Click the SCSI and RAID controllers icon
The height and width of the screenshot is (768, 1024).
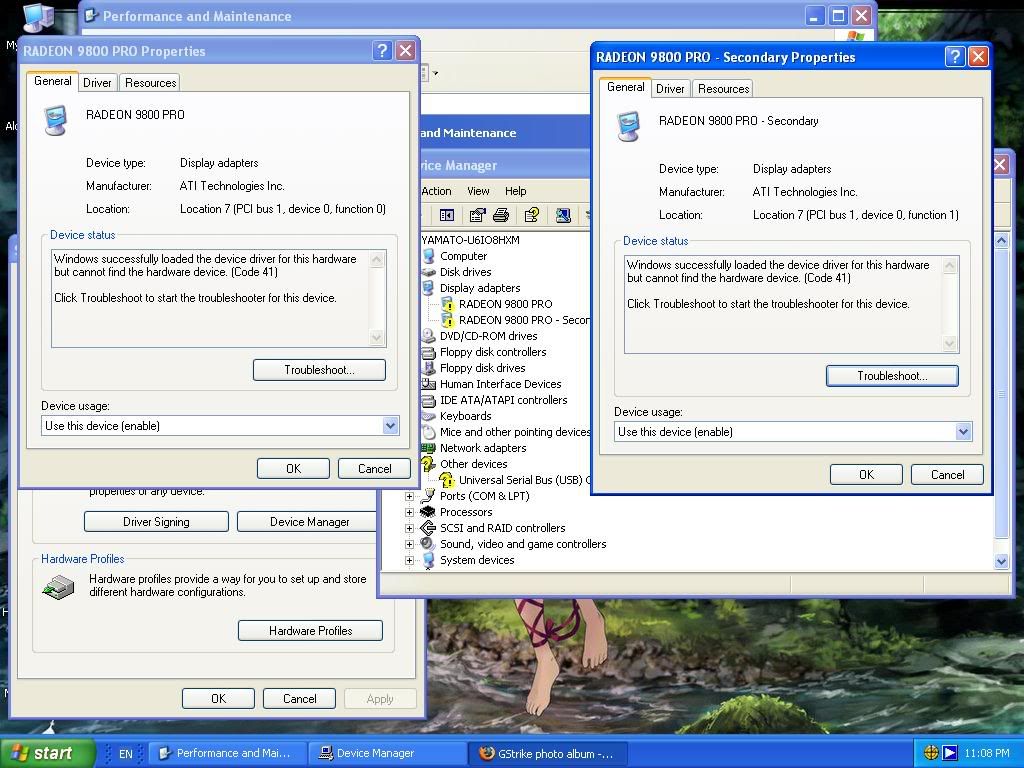point(428,528)
